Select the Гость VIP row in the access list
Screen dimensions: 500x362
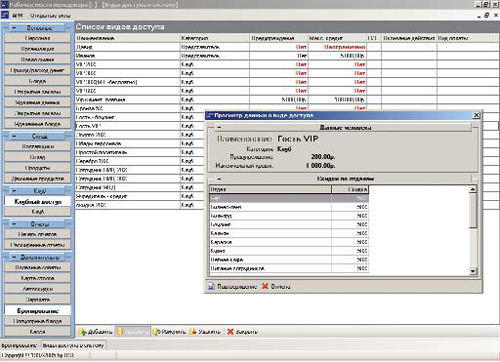(x=140, y=126)
